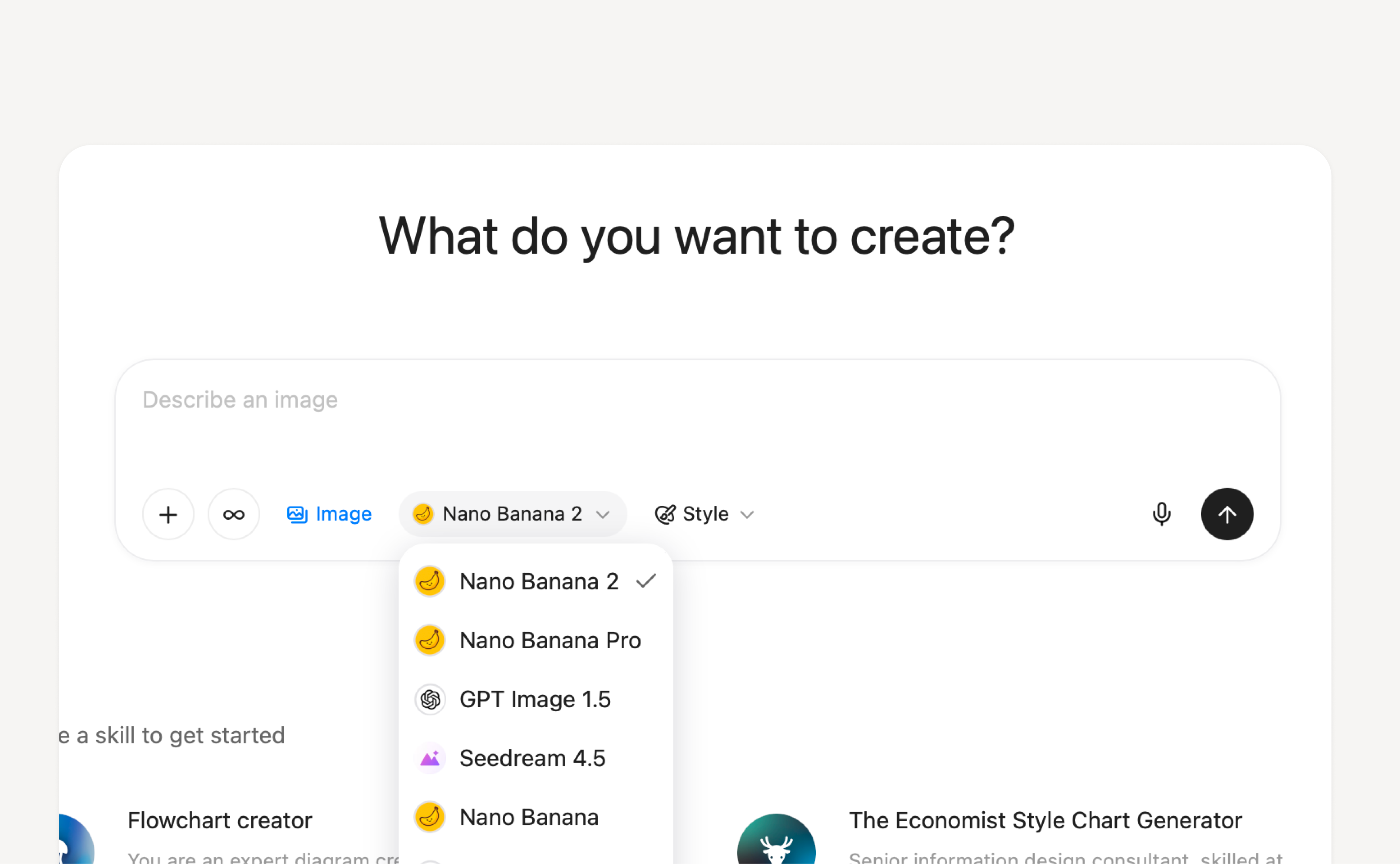Viewport: 1400px width, 864px height.
Task: Open The Economist Style Chart Generator skill
Action: [1045, 821]
